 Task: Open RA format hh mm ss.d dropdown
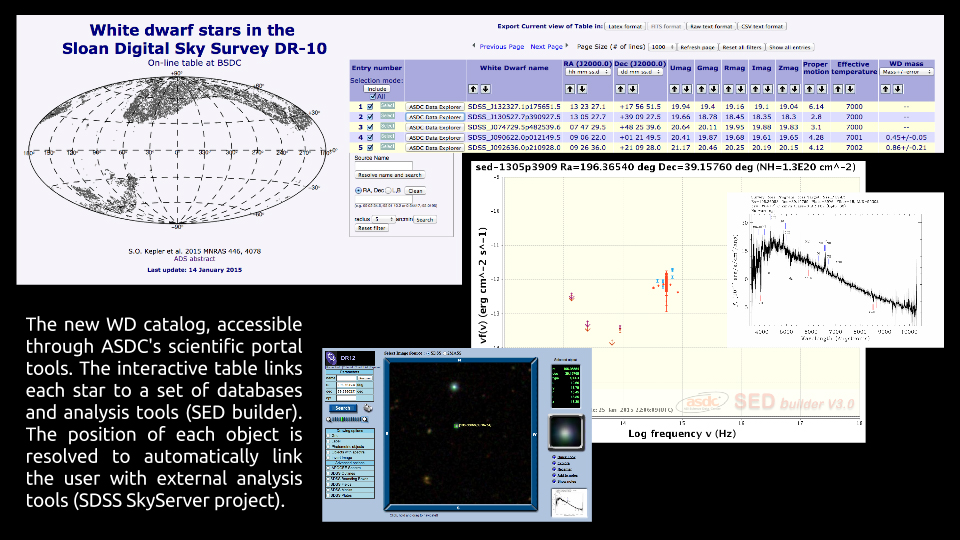point(588,72)
